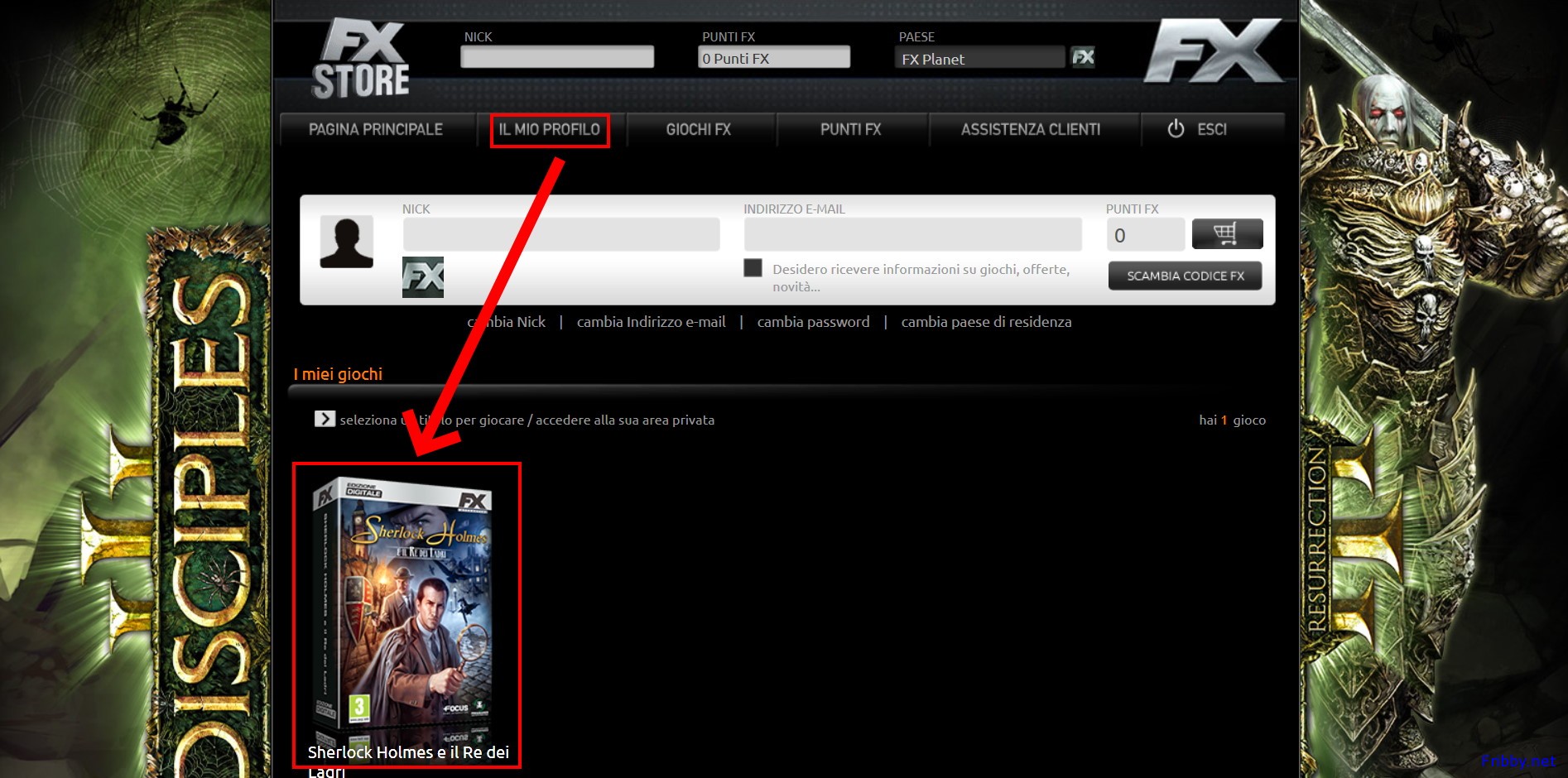Viewport: 1568px width, 778px height.
Task: Open the Giochi FX section
Action: 698,130
